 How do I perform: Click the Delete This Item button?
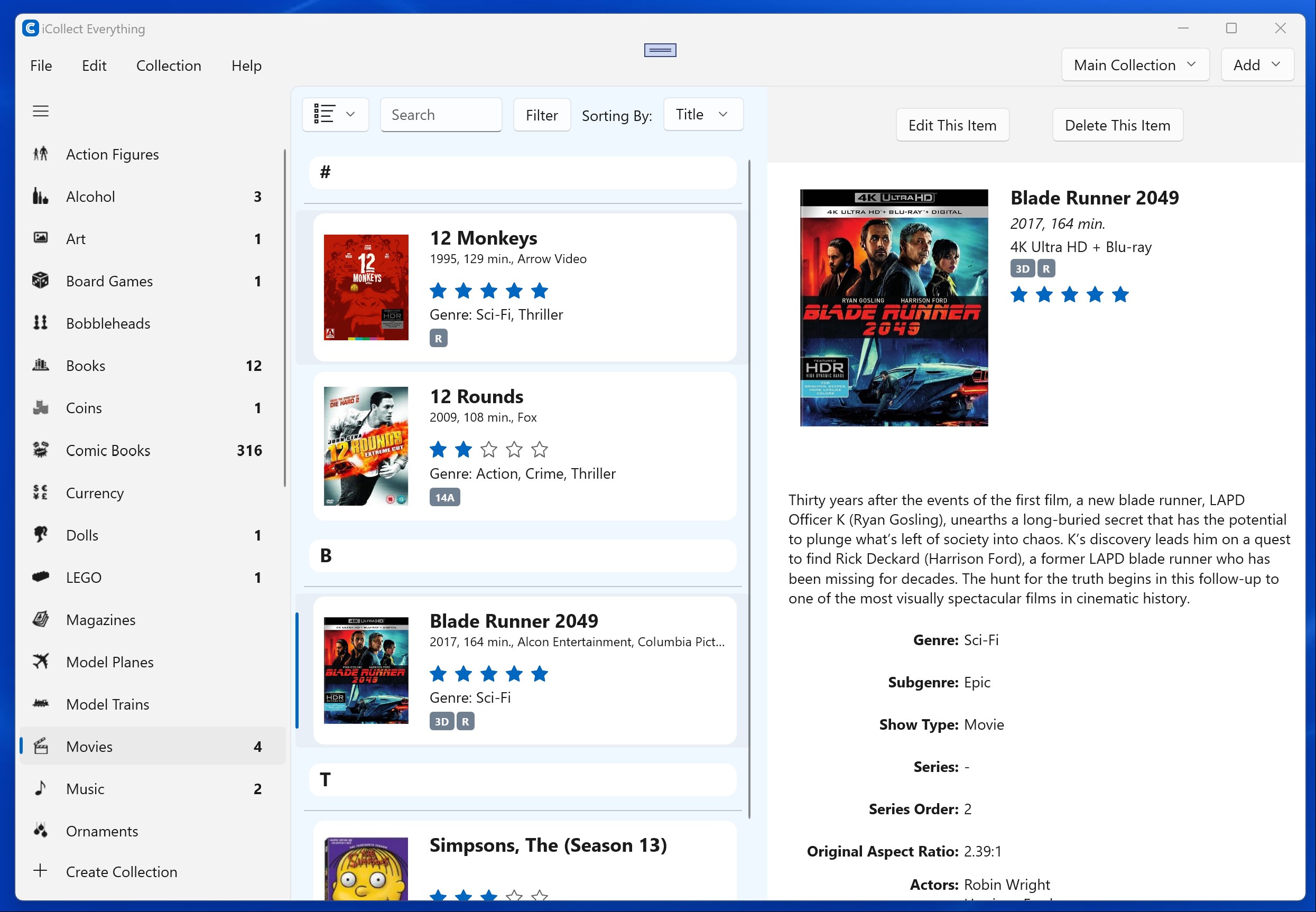[x=1117, y=125]
